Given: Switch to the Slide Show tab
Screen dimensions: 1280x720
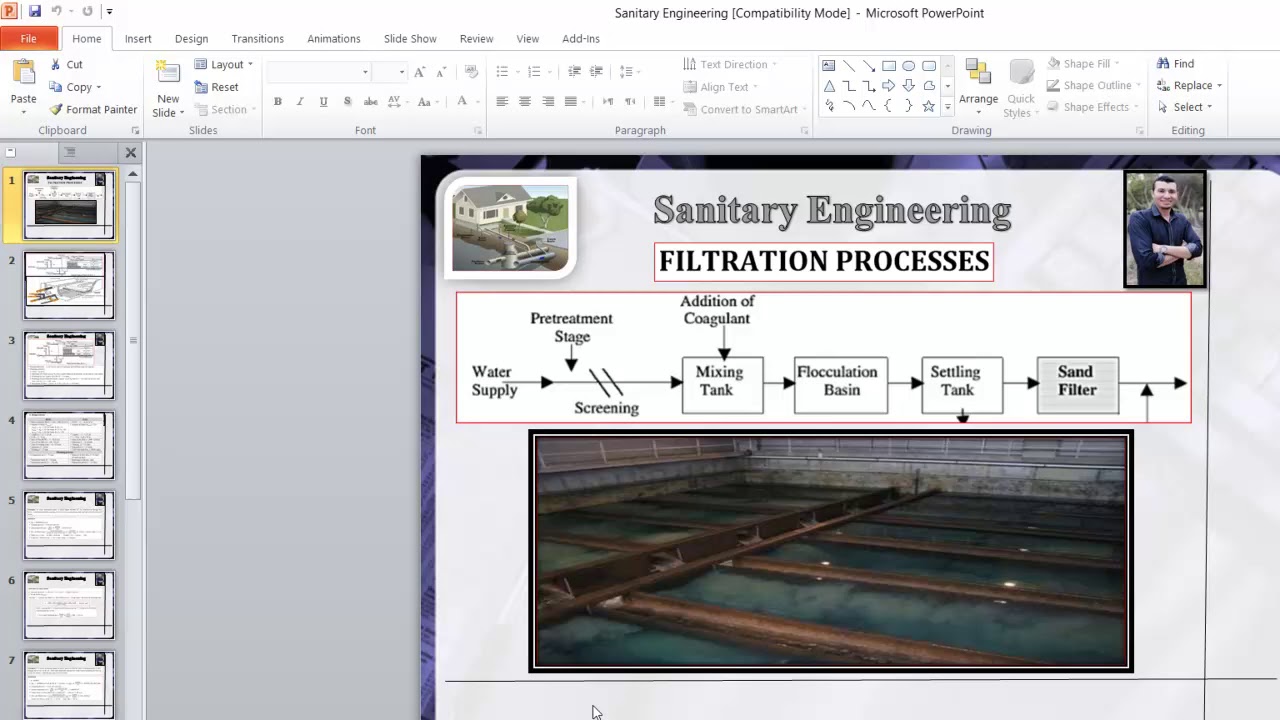Looking at the screenshot, I should (410, 39).
